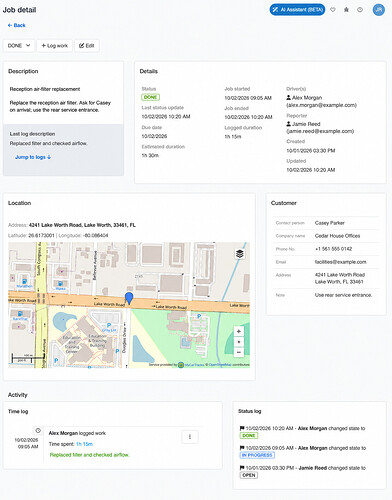Click the Log work button
This screenshot has height=500, width=392.
pos(55,45)
